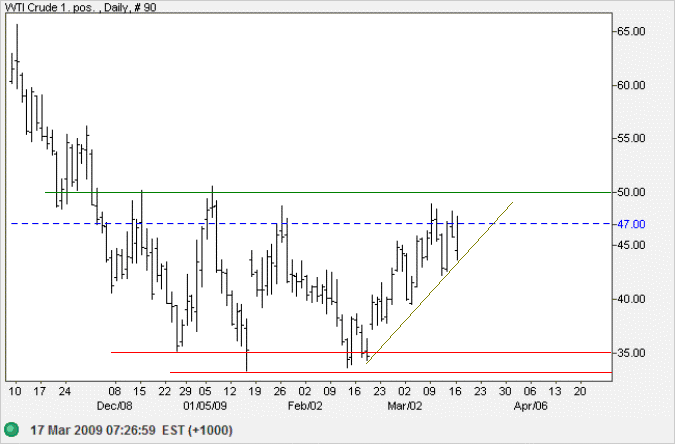This screenshot has width=675, height=444.
Task: Click the 65.00 price axis label
Action: (631, 31)
